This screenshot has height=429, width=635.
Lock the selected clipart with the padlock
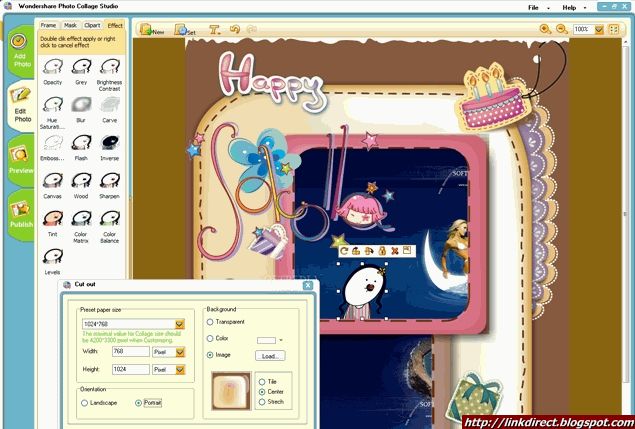coord(382,251)
